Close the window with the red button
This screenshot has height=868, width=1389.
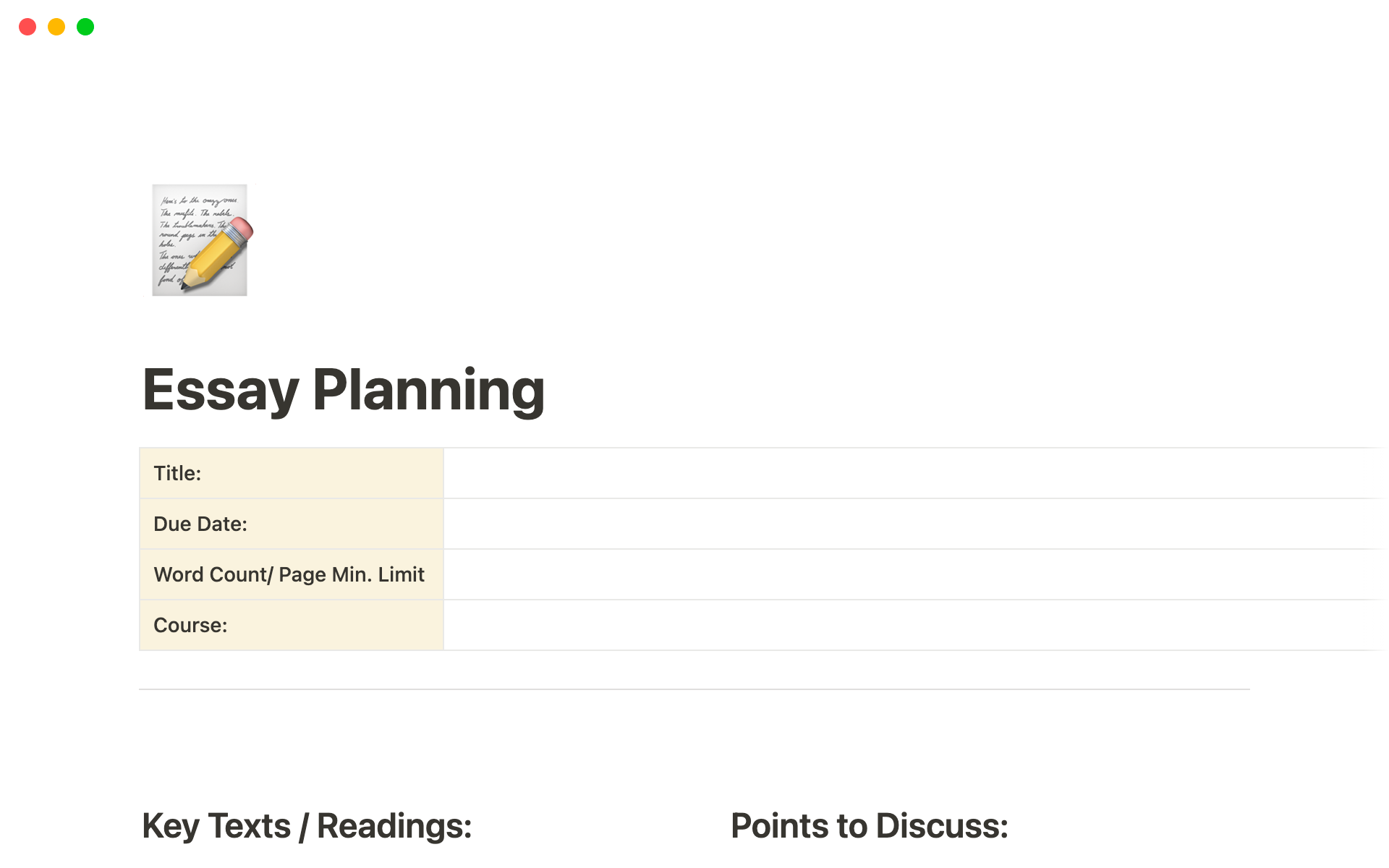27,27
